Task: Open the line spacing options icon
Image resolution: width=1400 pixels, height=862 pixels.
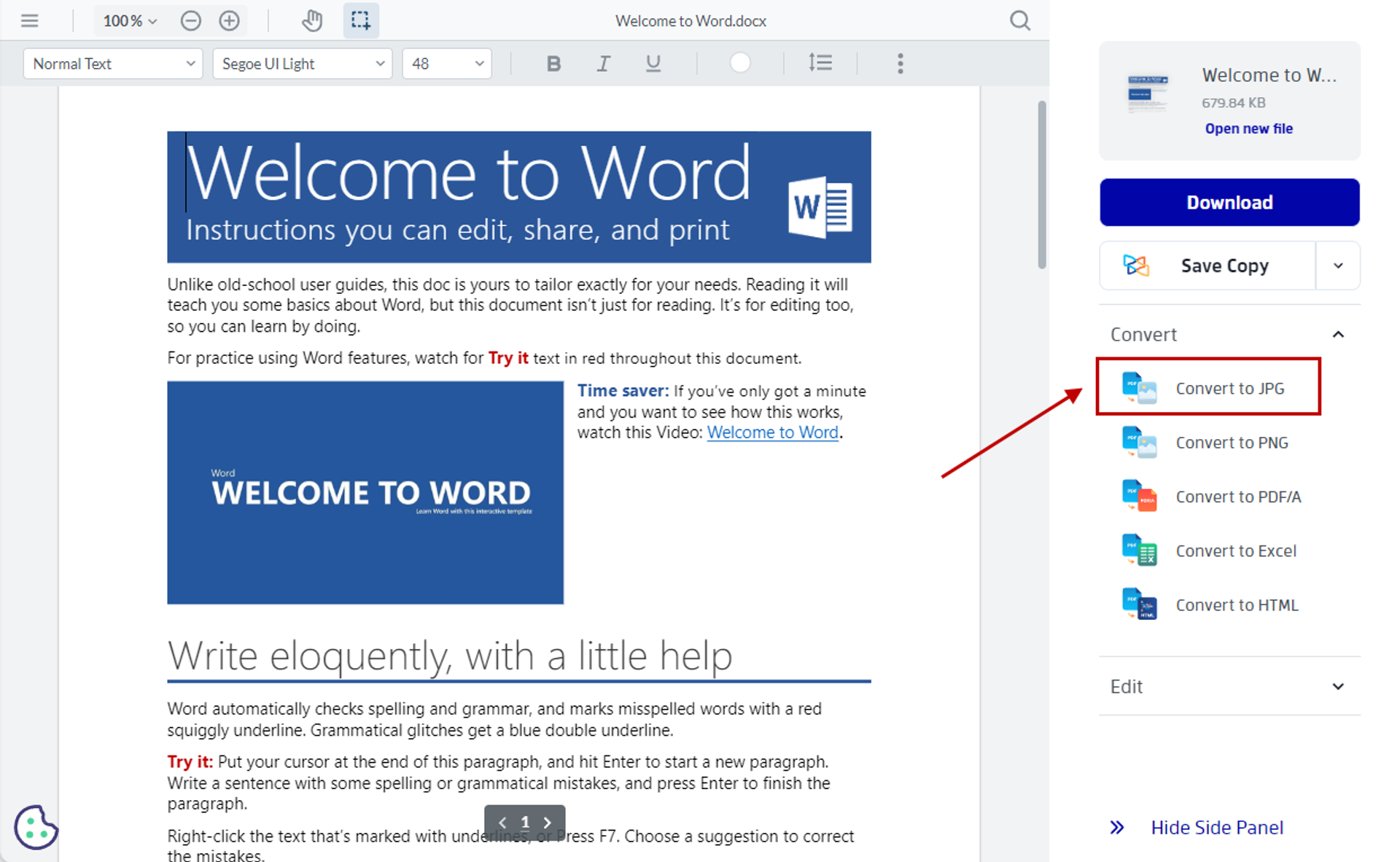Action: 820,63
